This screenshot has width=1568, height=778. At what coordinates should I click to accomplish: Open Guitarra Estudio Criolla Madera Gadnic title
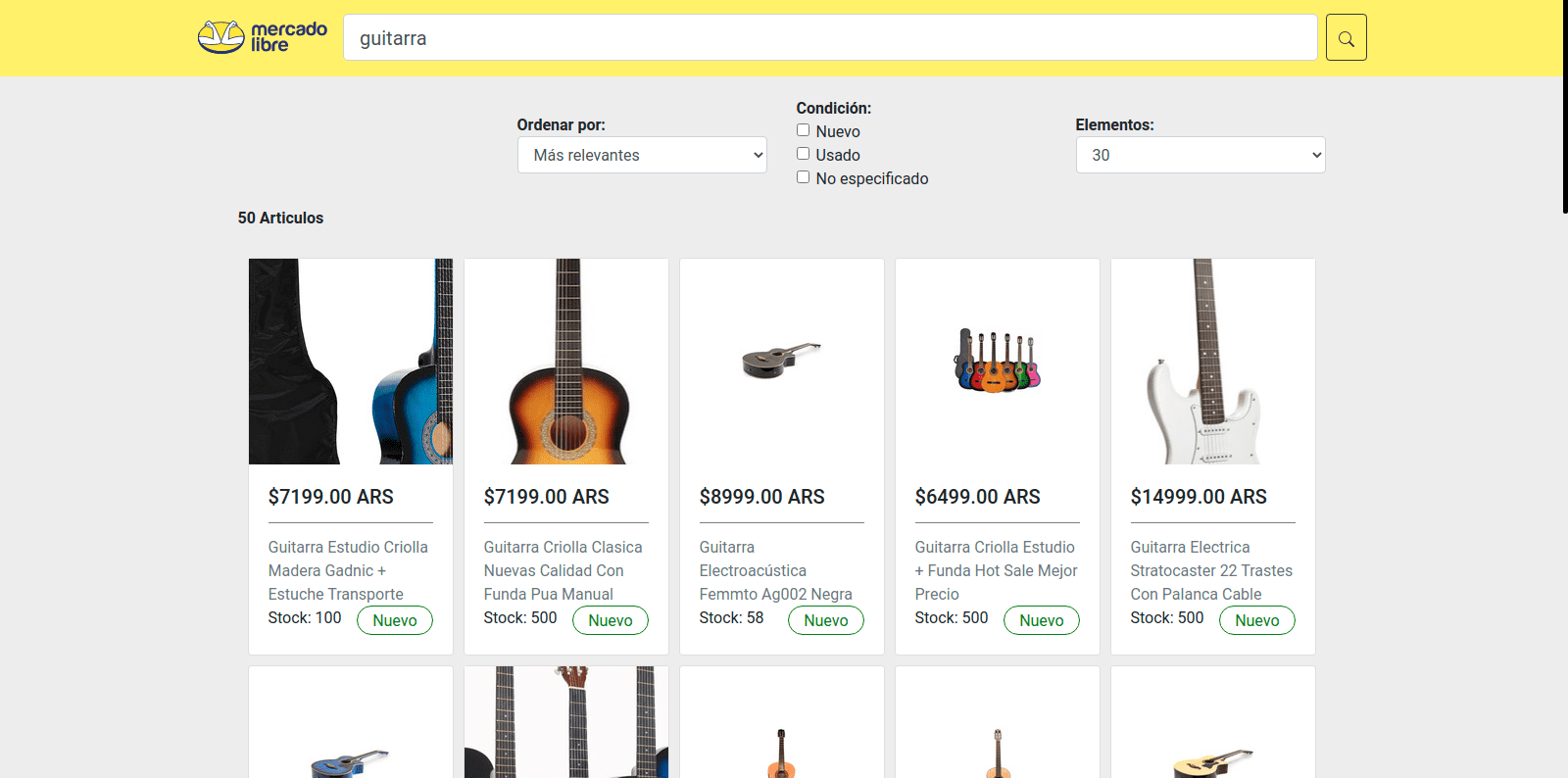[x=348, y=570]
